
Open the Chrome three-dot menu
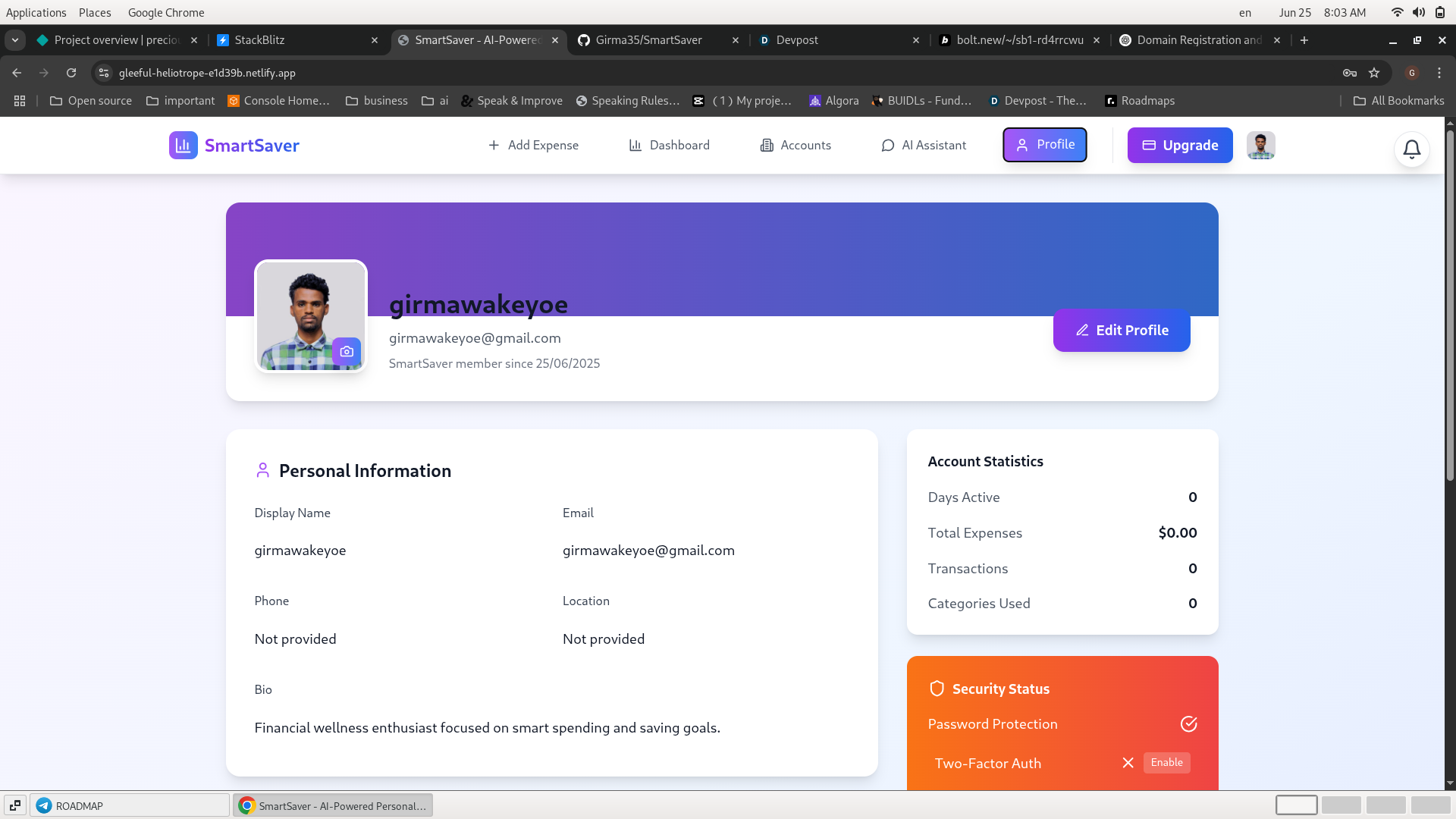point(1439,73)
